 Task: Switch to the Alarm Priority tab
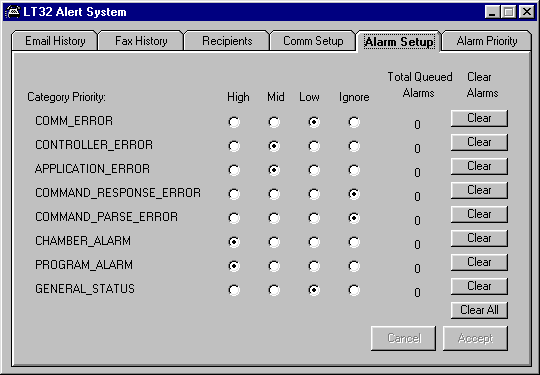(487, 41)
